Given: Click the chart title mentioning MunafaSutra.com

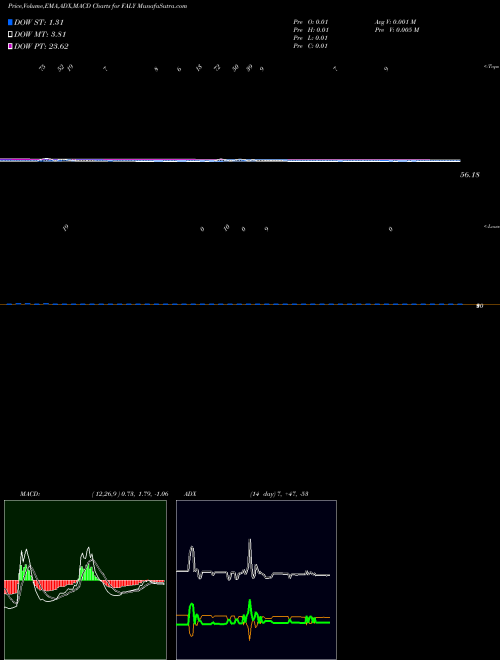Looking at the screenshot, I should [x=98, y=6].
